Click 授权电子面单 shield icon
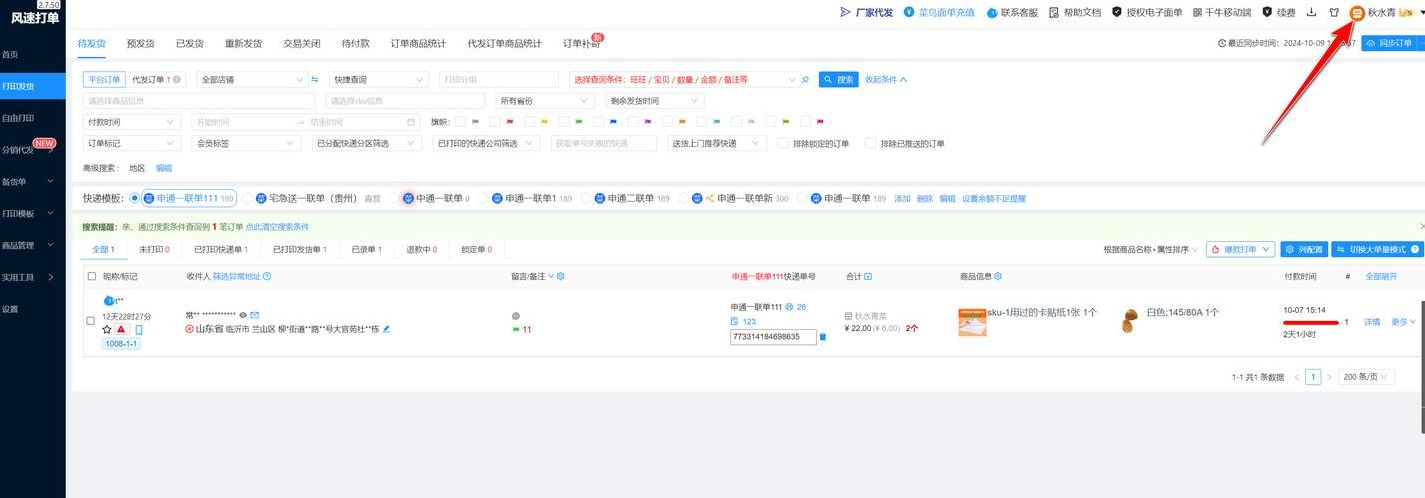The width and height of the screenshot is (1425, 498). point(1117,12)
